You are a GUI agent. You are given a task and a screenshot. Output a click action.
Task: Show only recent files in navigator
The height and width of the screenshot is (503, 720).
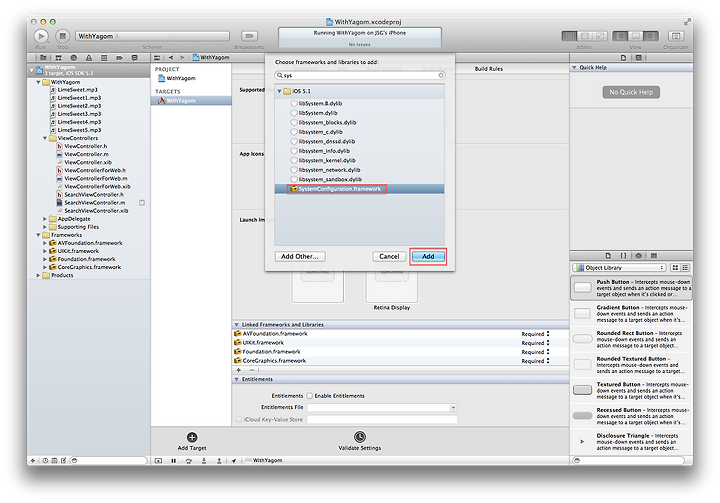pos(45,460)
